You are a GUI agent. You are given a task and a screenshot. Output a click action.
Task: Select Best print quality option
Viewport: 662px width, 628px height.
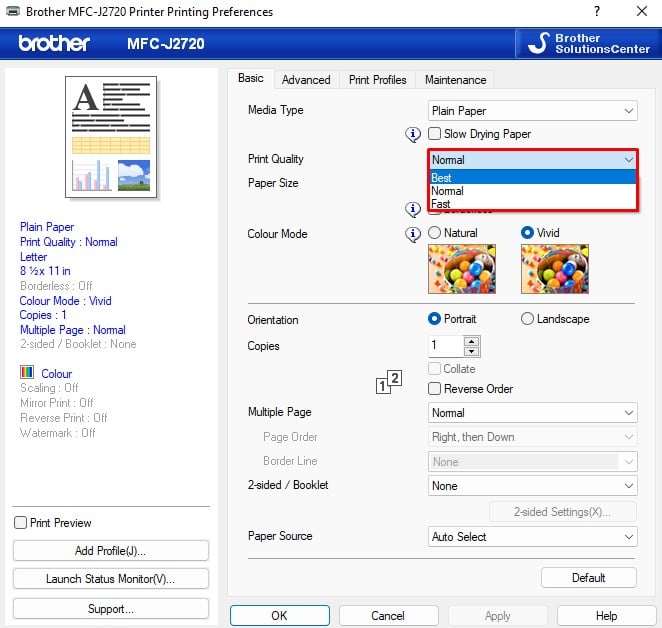pyautogui.click(x=532, y=177)
